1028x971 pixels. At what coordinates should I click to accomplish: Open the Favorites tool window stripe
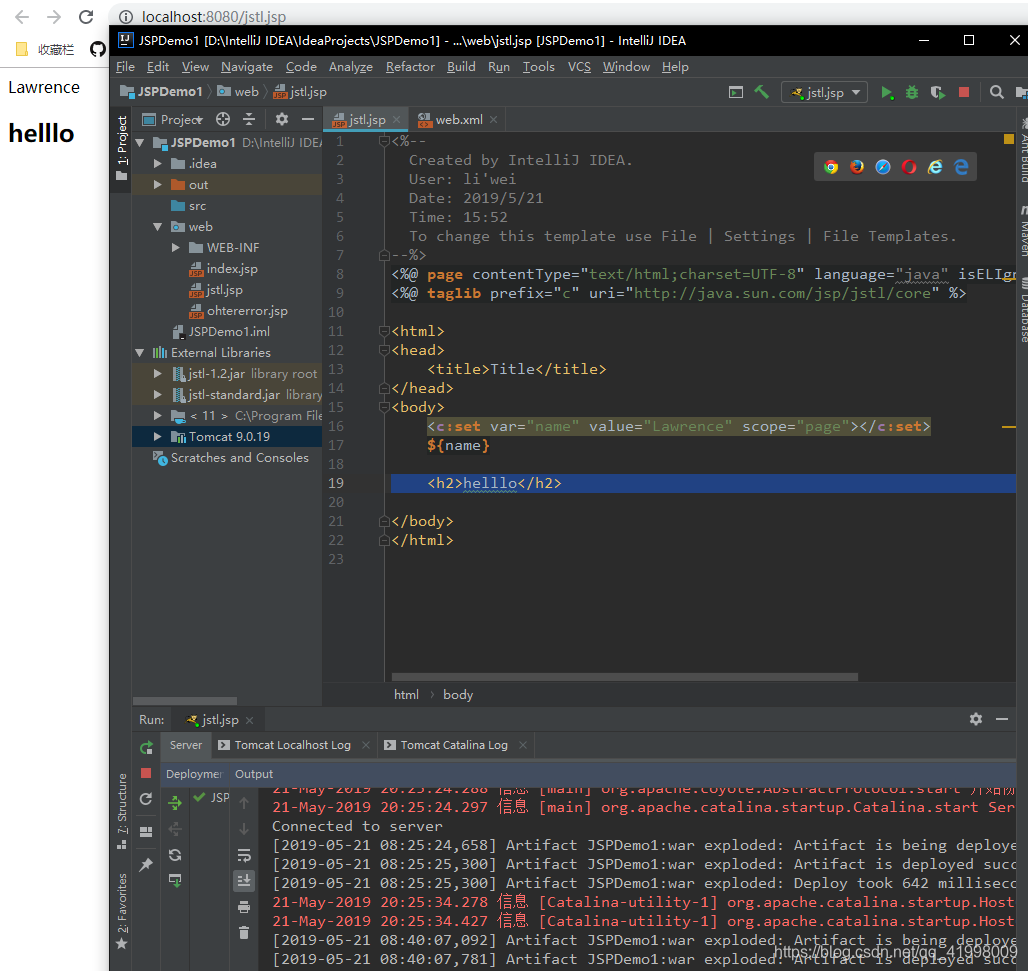click(122, 911)
